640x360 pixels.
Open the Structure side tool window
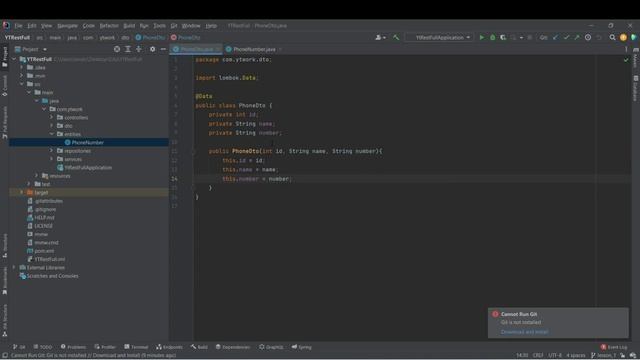tap(4, 245)
